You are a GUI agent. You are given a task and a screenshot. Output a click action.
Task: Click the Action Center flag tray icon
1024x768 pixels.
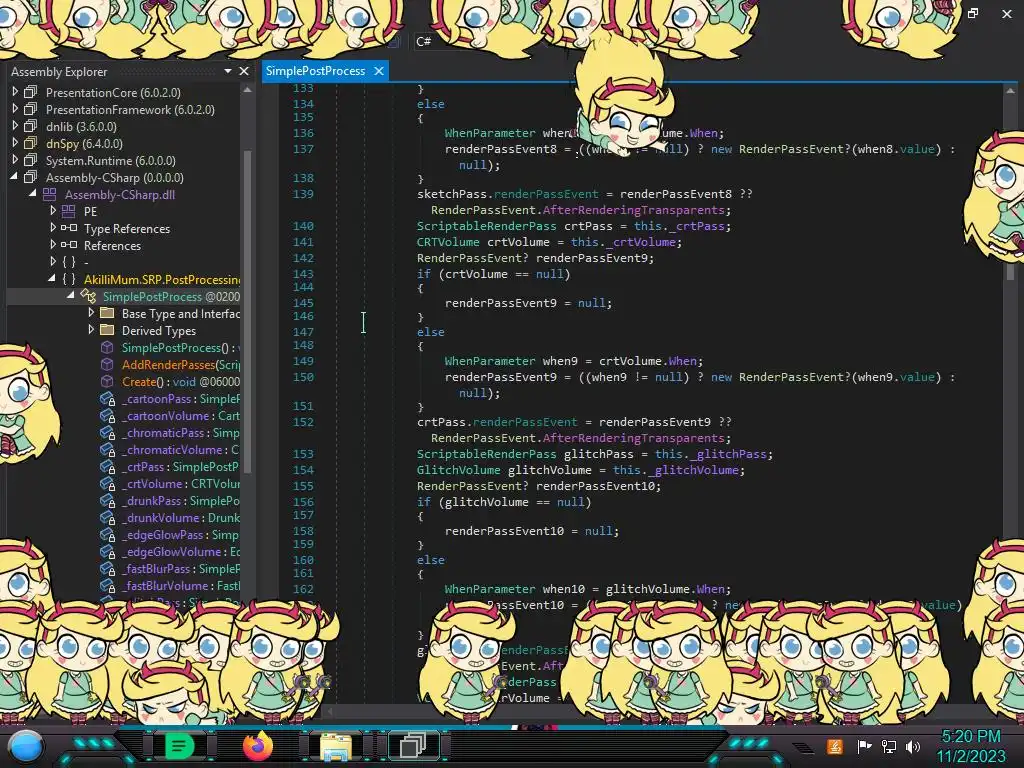pos(865,746)
